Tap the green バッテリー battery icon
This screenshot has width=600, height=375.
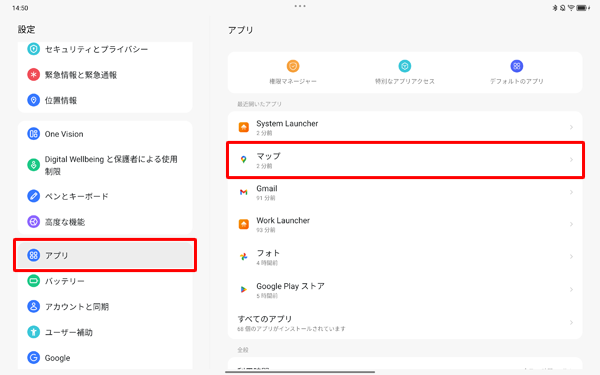34,281
